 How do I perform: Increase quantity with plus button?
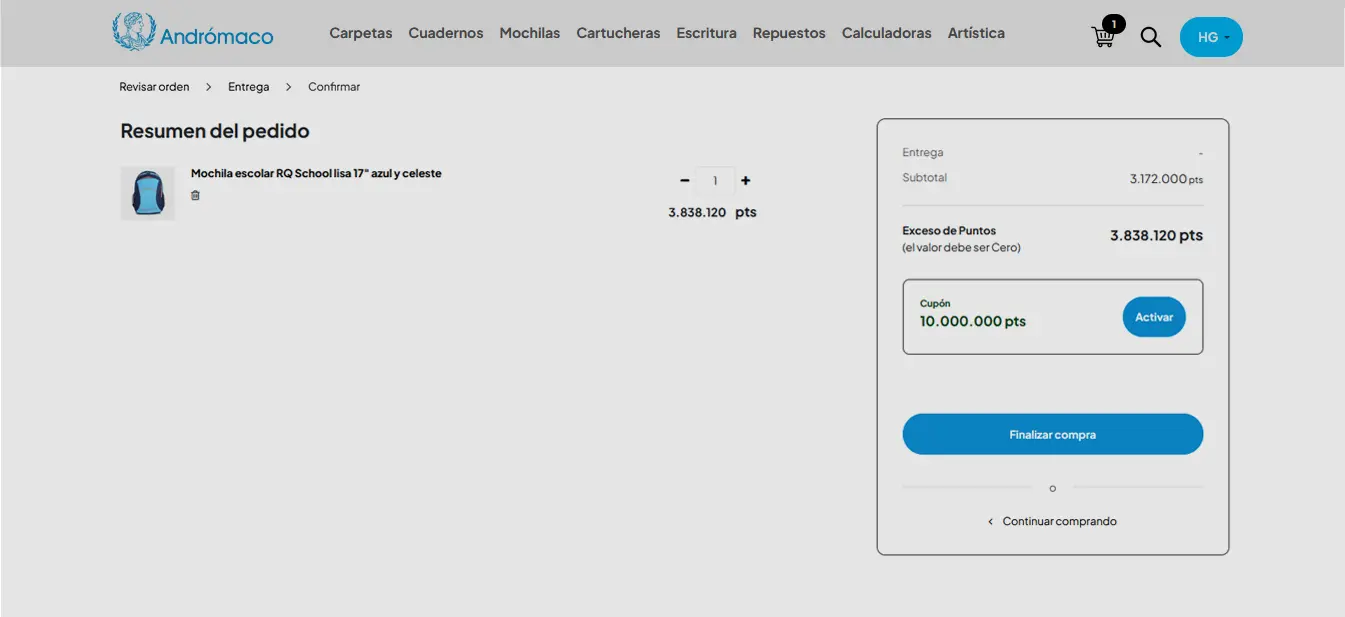(745, 181)
